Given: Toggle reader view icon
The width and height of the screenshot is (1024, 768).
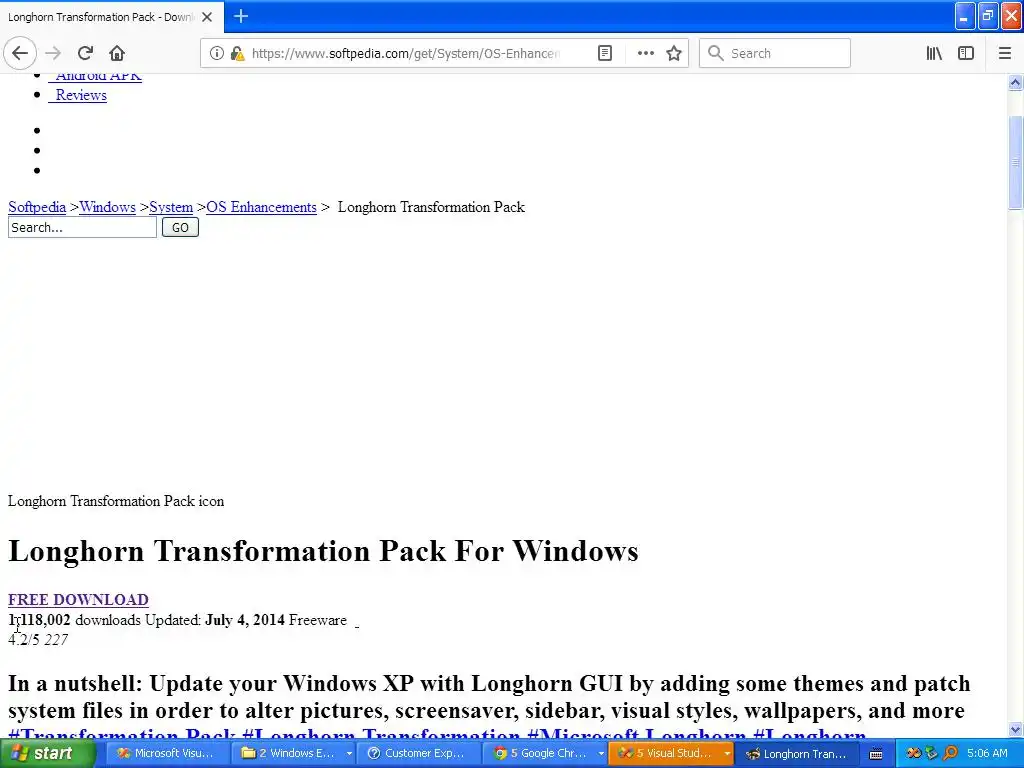Looking at the screenshot, I should [605, 54].
